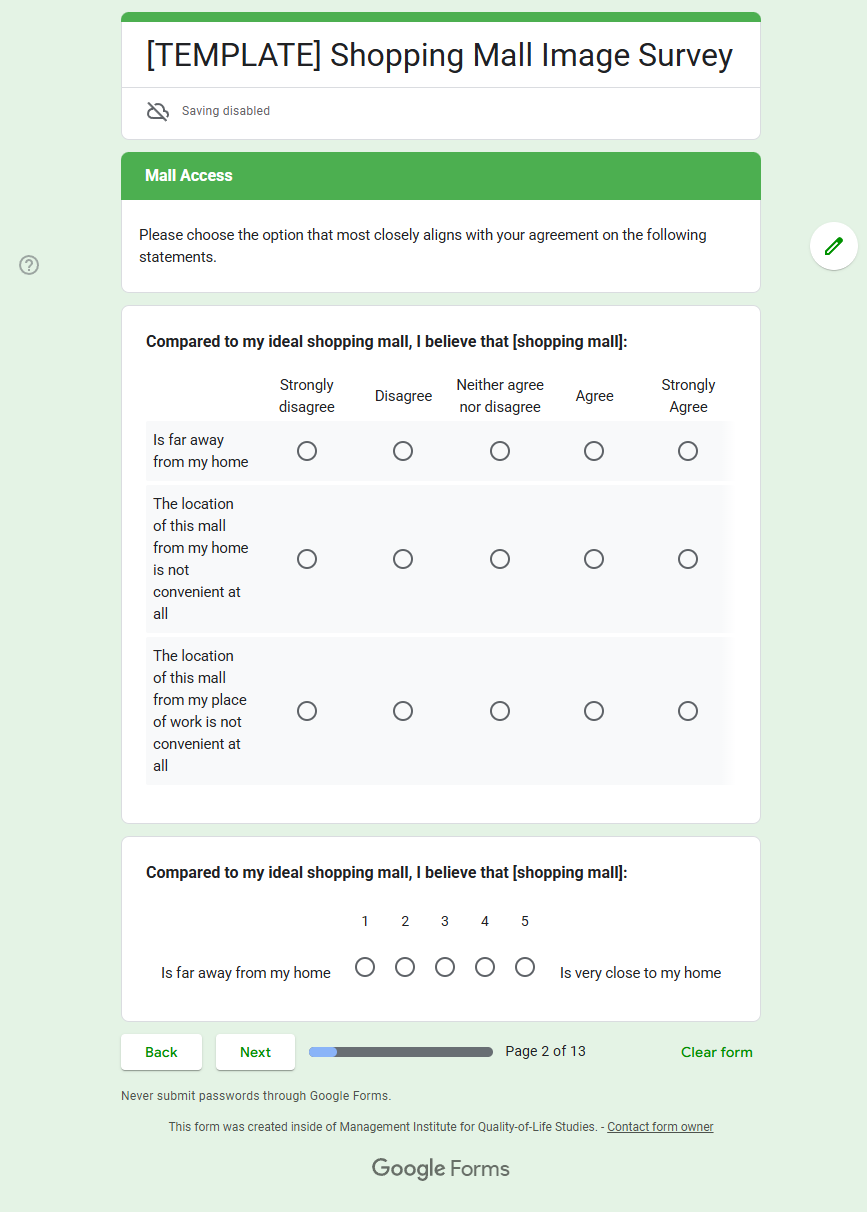The height and width of the screenshot is (1212, 867).
Task: Click the help question mark icon
Action: [x=29, y=265]
